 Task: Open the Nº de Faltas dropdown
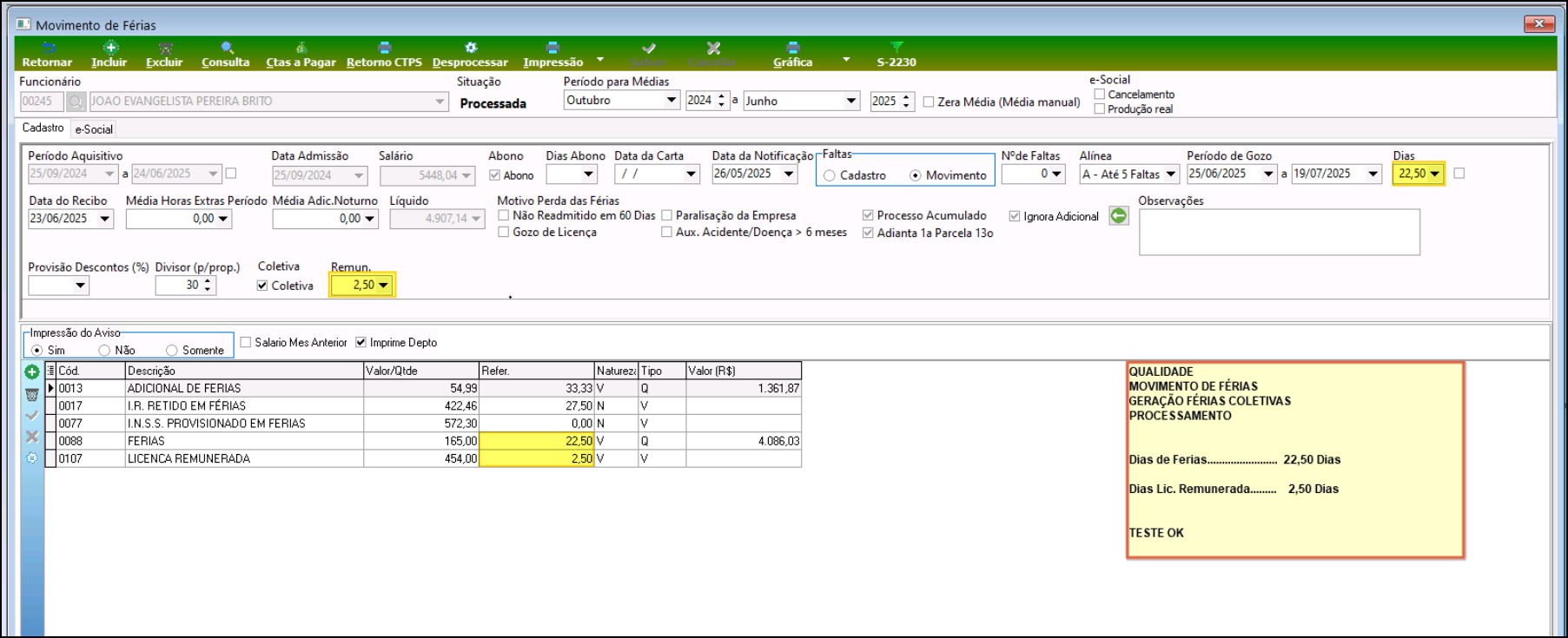click(x=1056, y=174)
